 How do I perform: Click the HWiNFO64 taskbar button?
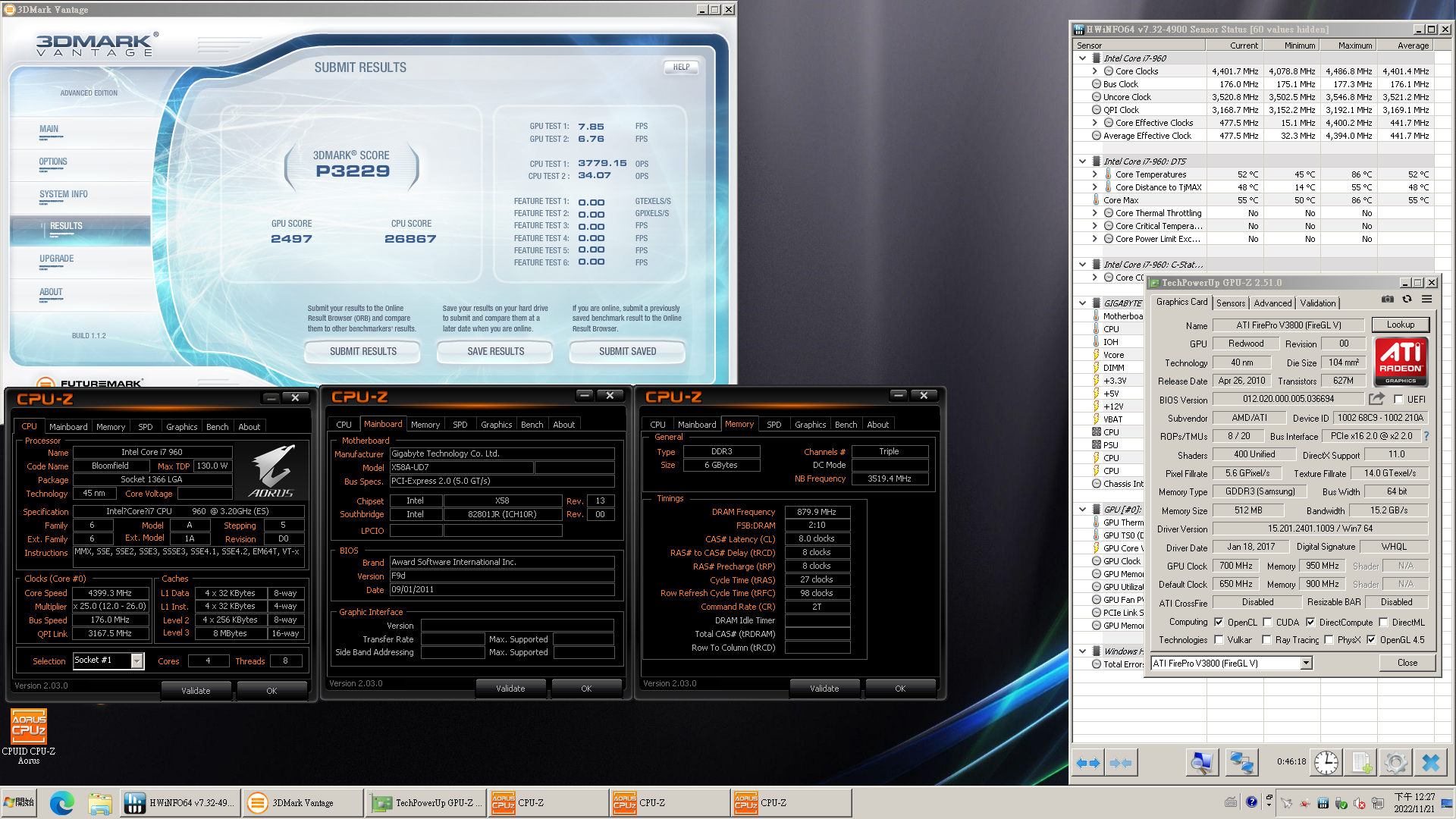pyautogui.click(x=181, y=803)
